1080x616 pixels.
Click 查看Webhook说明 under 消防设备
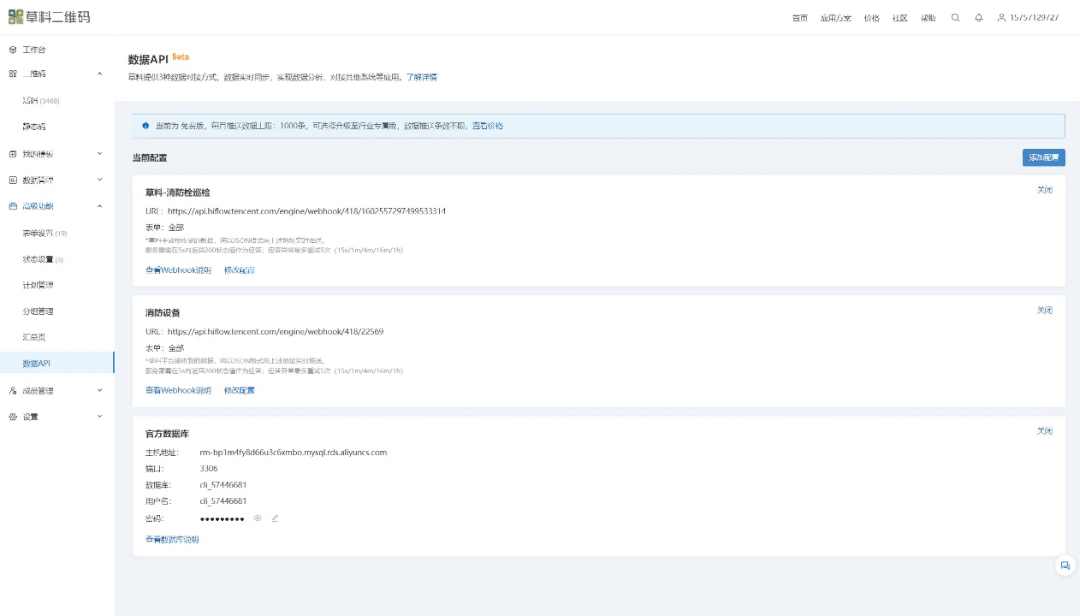[x=178, y=390]
